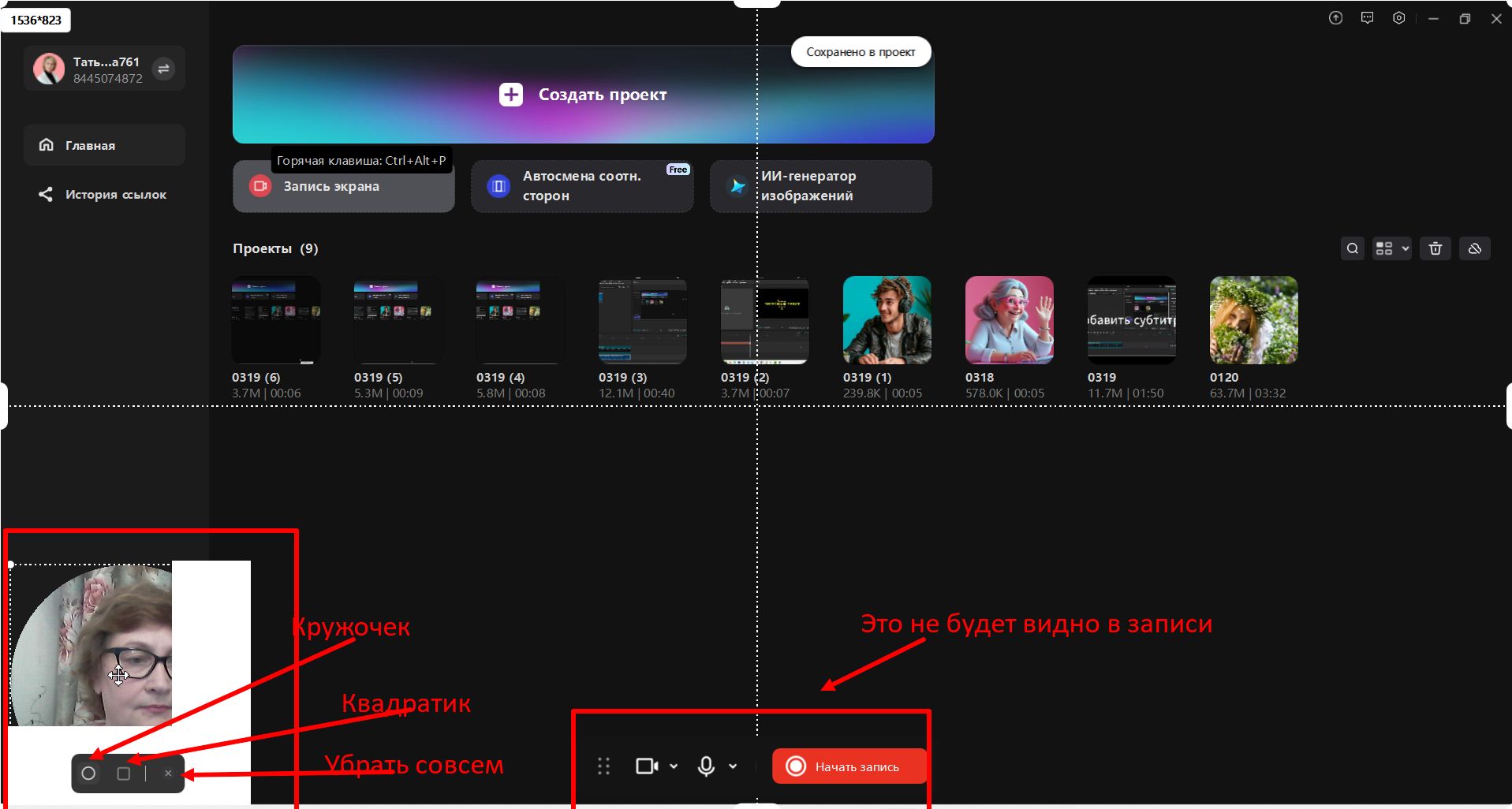Open the Screen recording tool
The image size is (1512, 809).
pos(344,186)
